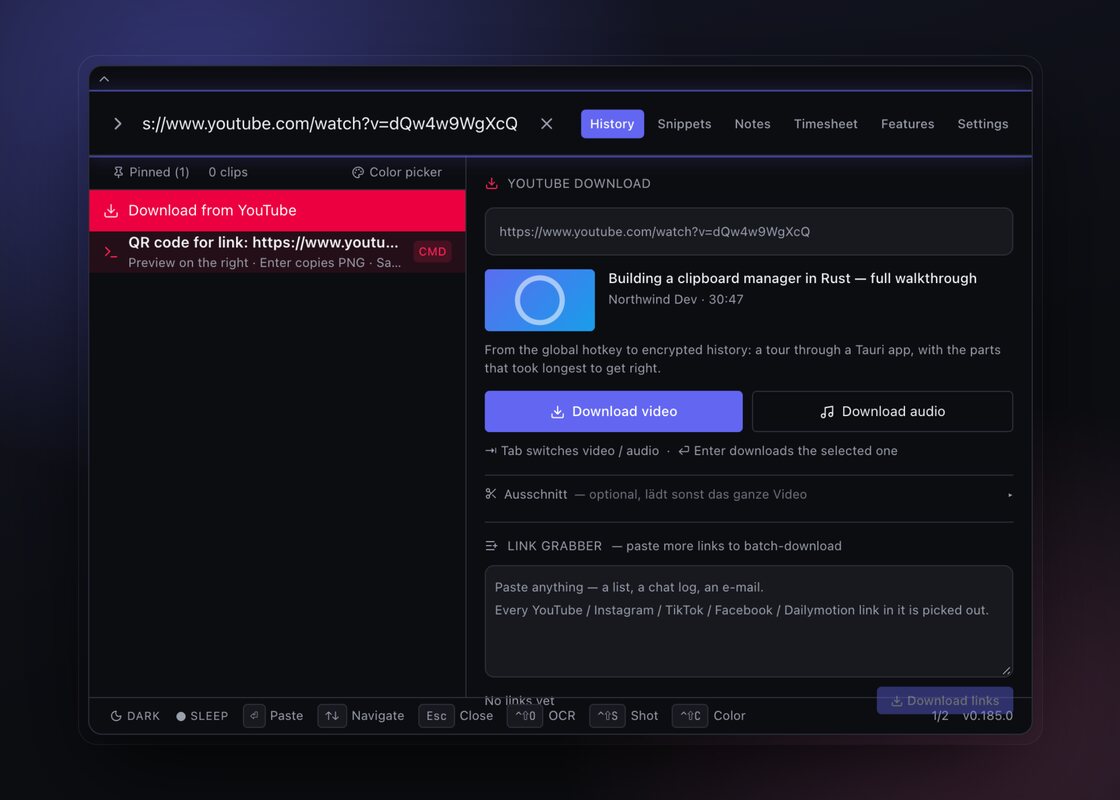Click the version label v0.185.0

(x=987, y=716)
